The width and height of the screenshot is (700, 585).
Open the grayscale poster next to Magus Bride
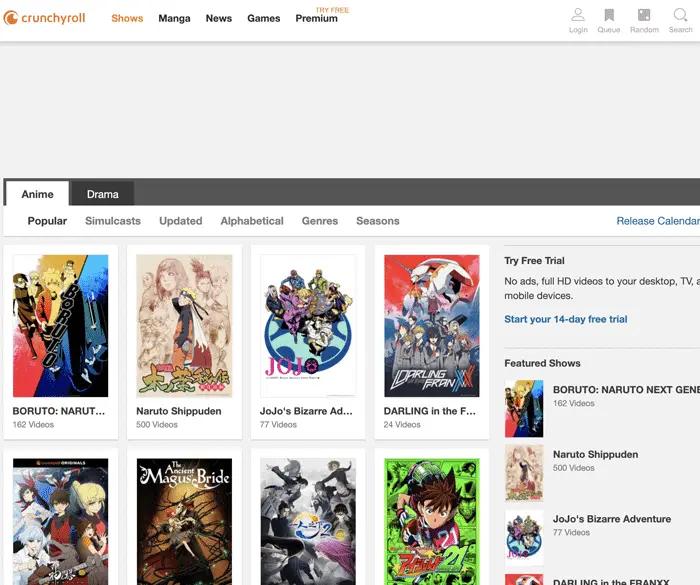point(308,522)
